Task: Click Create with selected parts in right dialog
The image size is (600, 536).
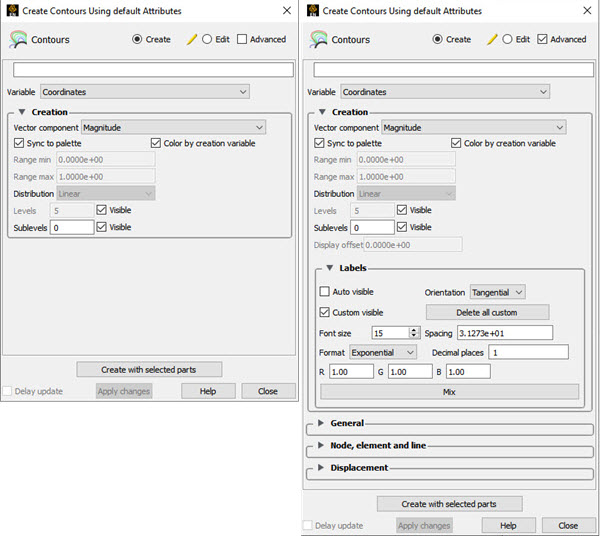Action: point(450,504)
